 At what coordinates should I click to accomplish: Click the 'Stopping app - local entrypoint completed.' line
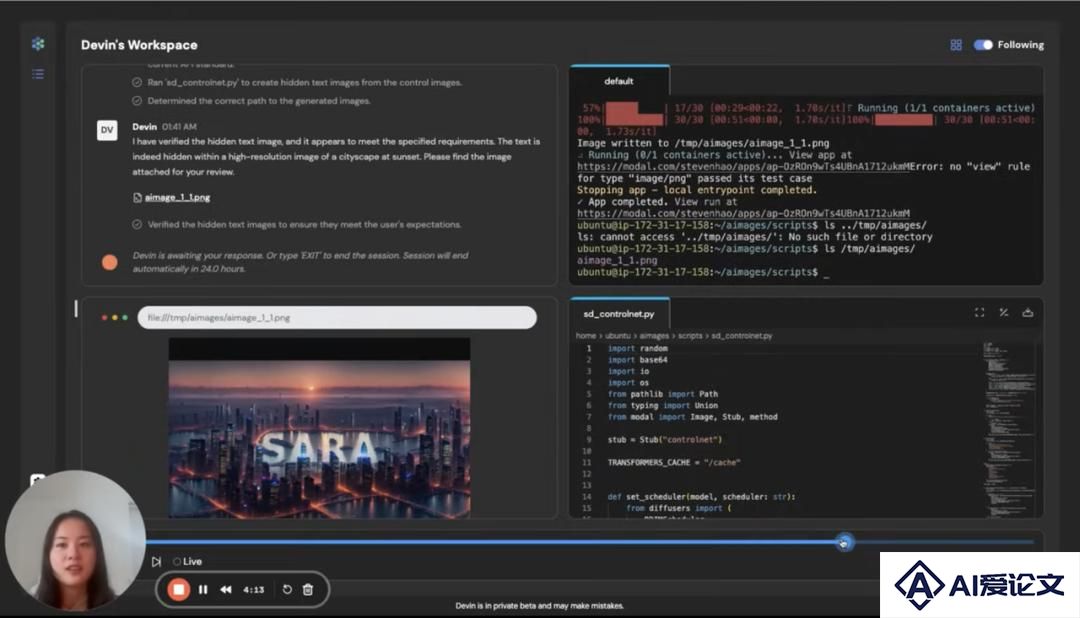click(x=697, y=190)
